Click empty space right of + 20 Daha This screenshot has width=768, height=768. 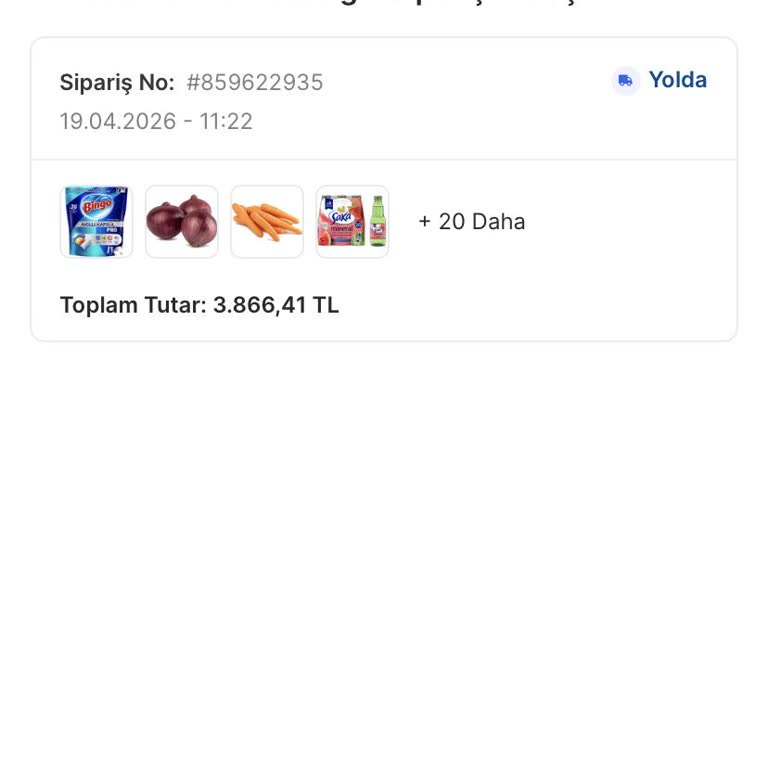[x=630, y=221]
